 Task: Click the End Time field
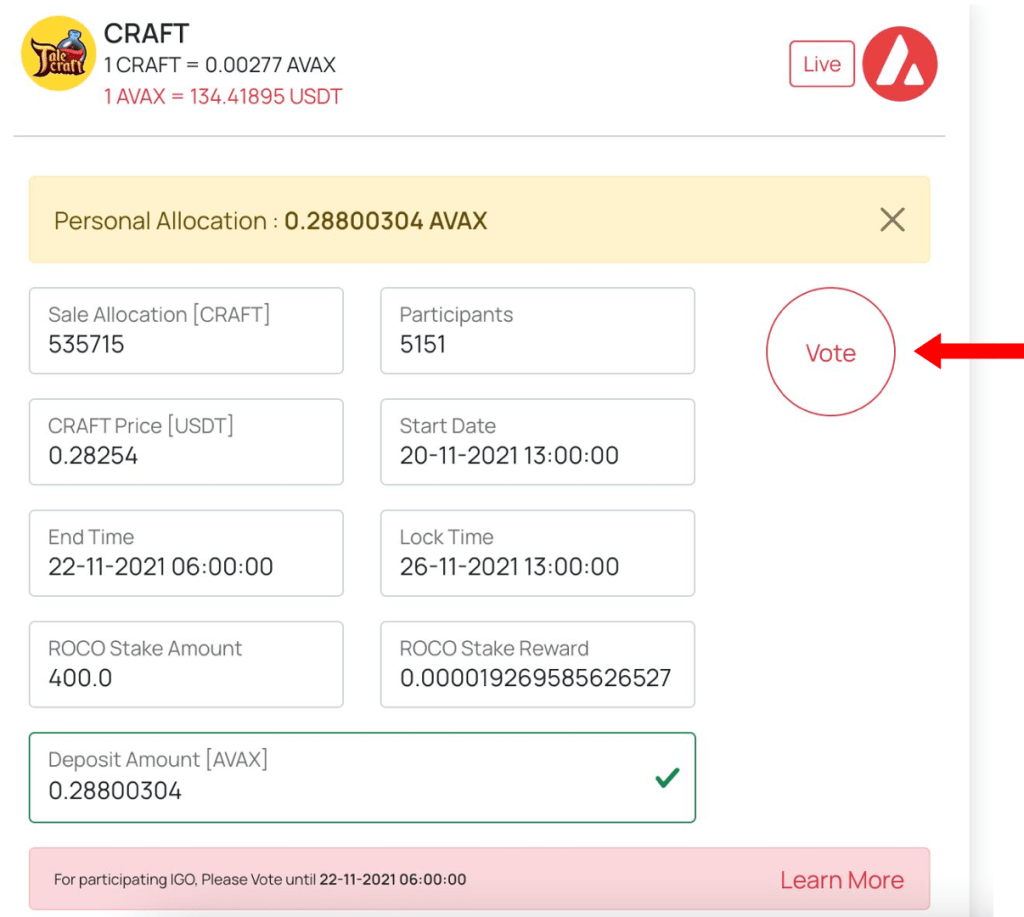[x=186, y=553]
